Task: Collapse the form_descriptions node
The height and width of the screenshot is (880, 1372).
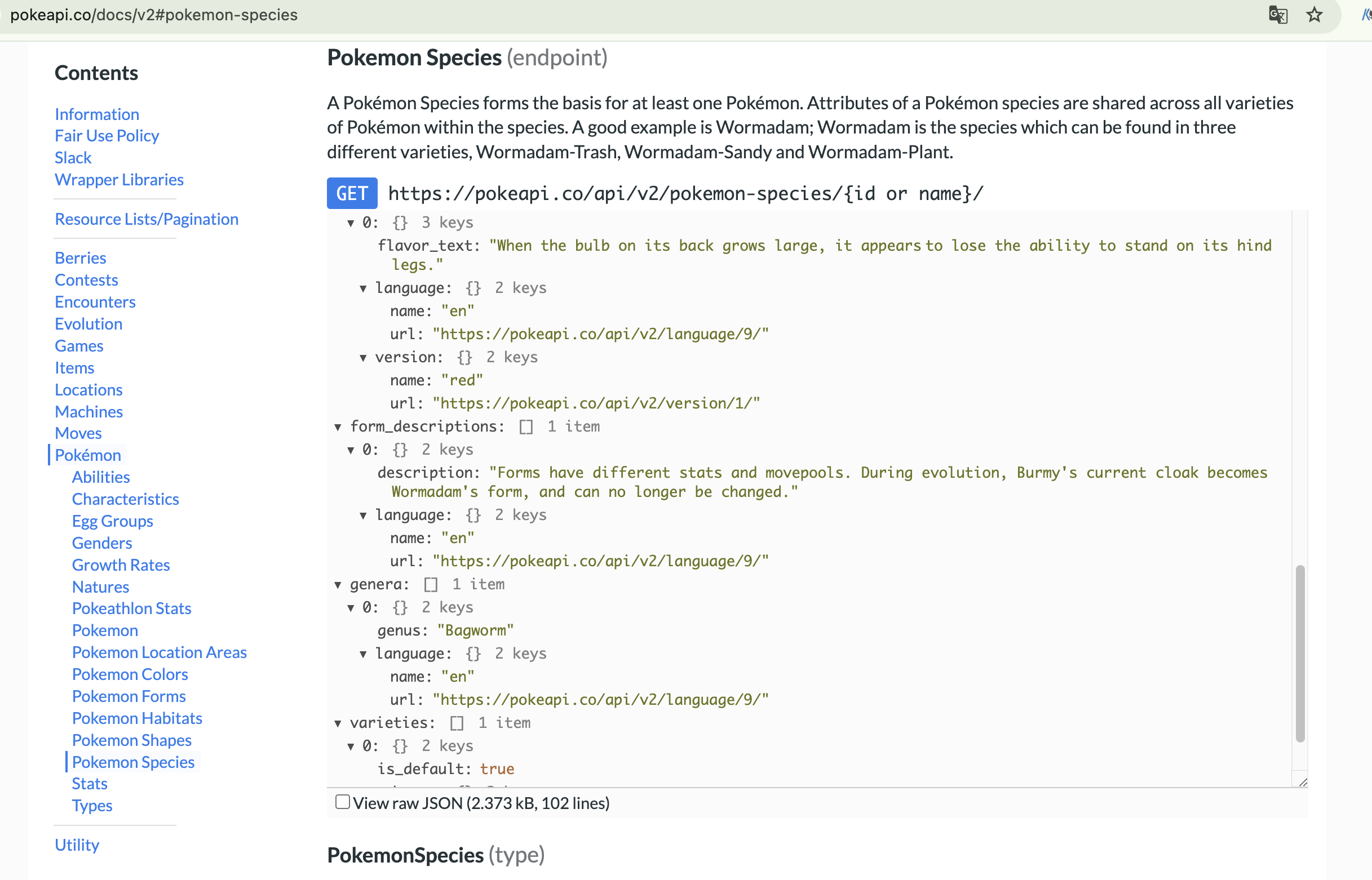Action: point(338,427)
